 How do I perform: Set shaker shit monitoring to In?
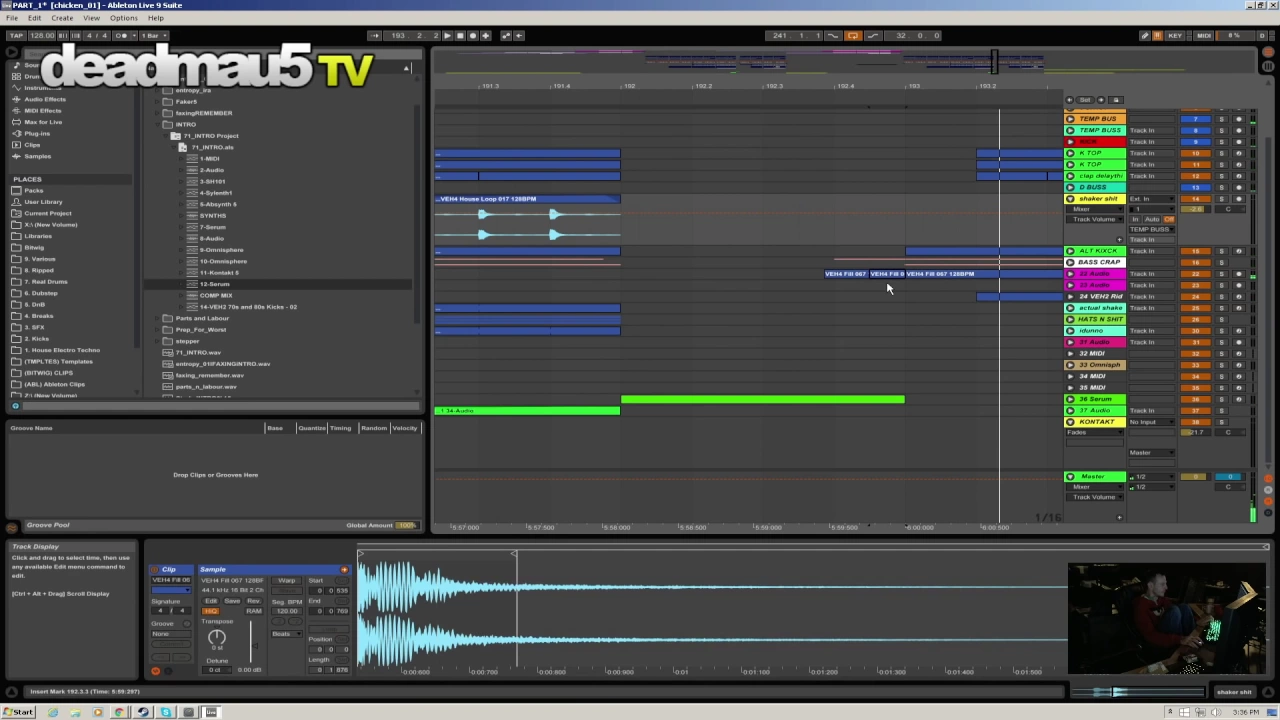coord(1135,219)
